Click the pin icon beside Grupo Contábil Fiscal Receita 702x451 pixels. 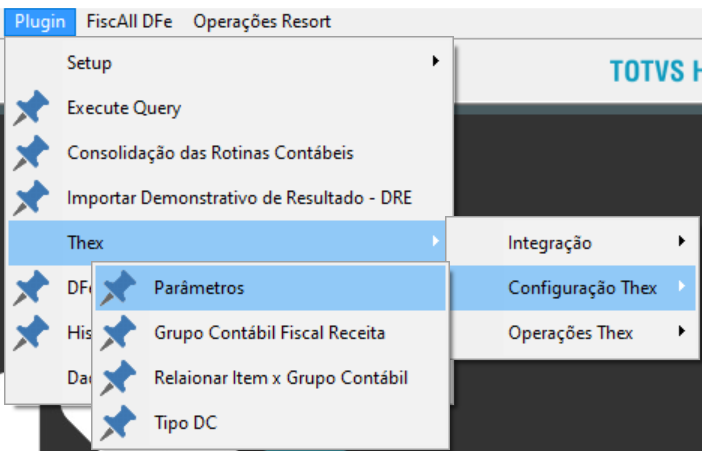[x=118, y=333]
